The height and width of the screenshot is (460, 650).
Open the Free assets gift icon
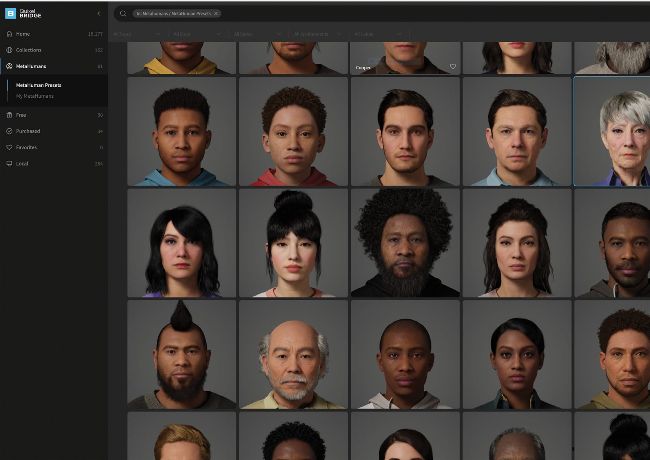[x=9, y=115]
